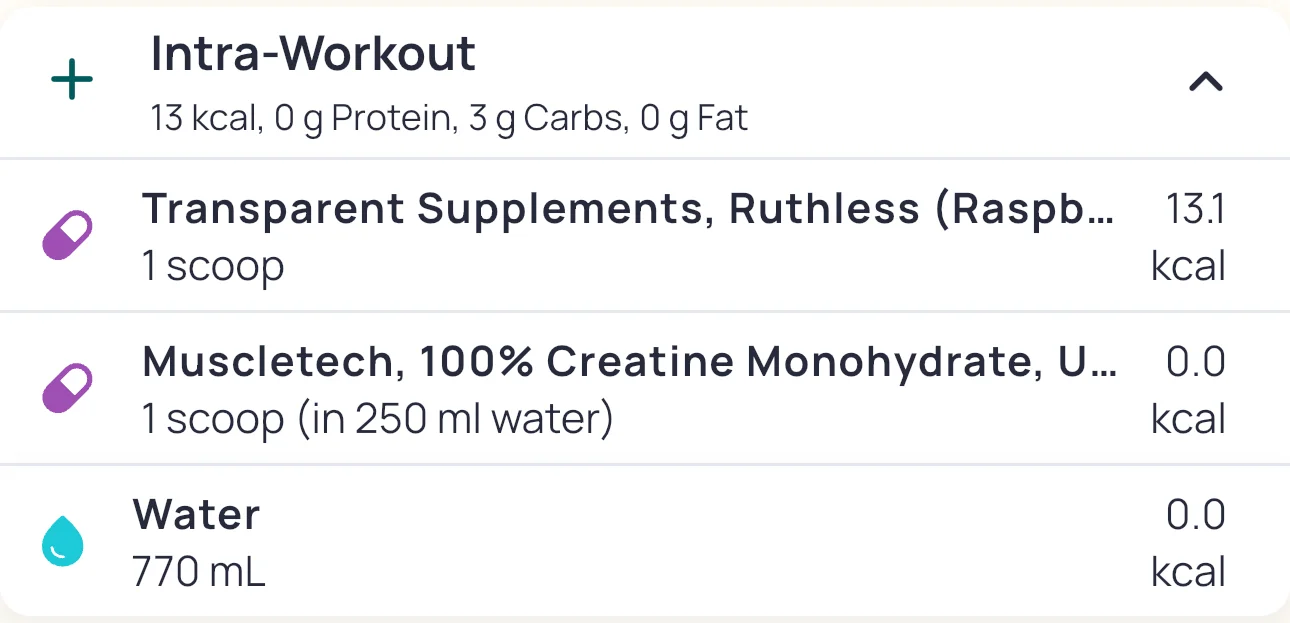1290x623 pixels.
Task: Edit the 770 mL water amount
Action: [x=199, y=572]
